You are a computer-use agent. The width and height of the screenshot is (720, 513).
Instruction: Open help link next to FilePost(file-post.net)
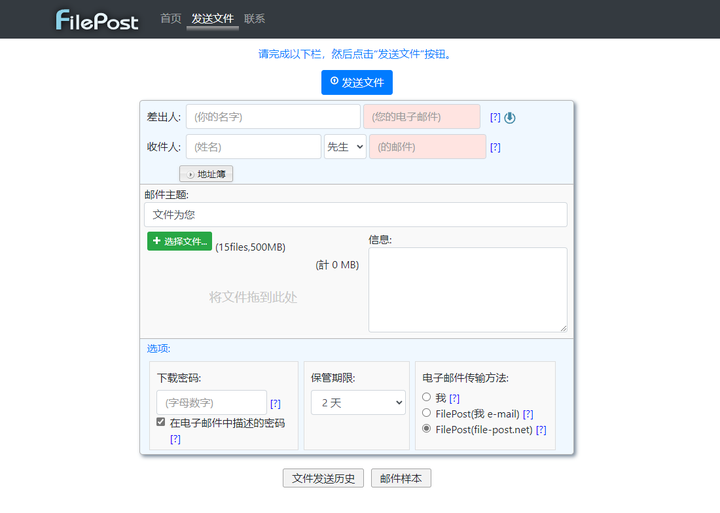pyautogui.click(x=541, y=430)
